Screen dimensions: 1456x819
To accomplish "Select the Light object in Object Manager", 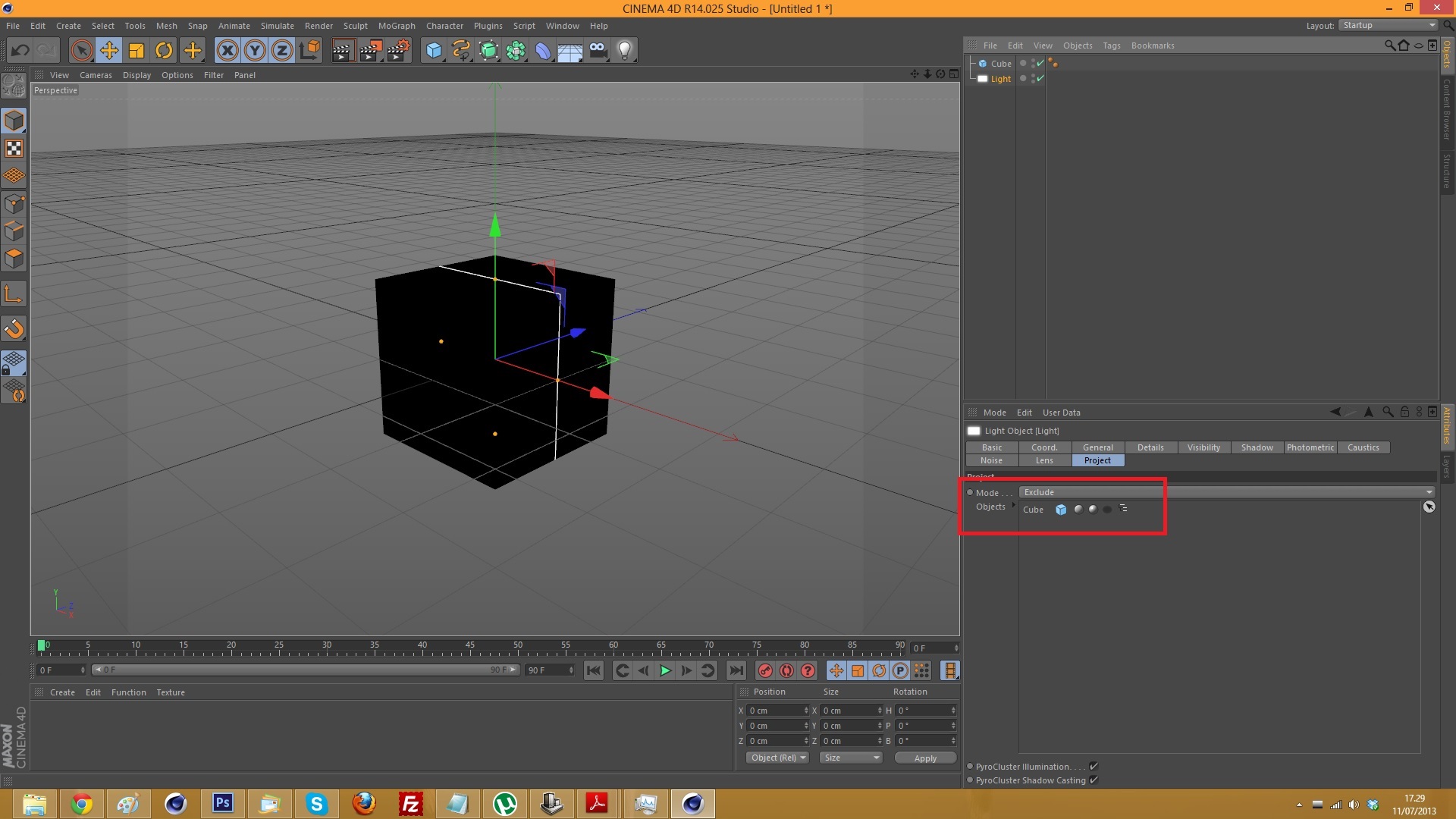I will (x=1000, y=79).
